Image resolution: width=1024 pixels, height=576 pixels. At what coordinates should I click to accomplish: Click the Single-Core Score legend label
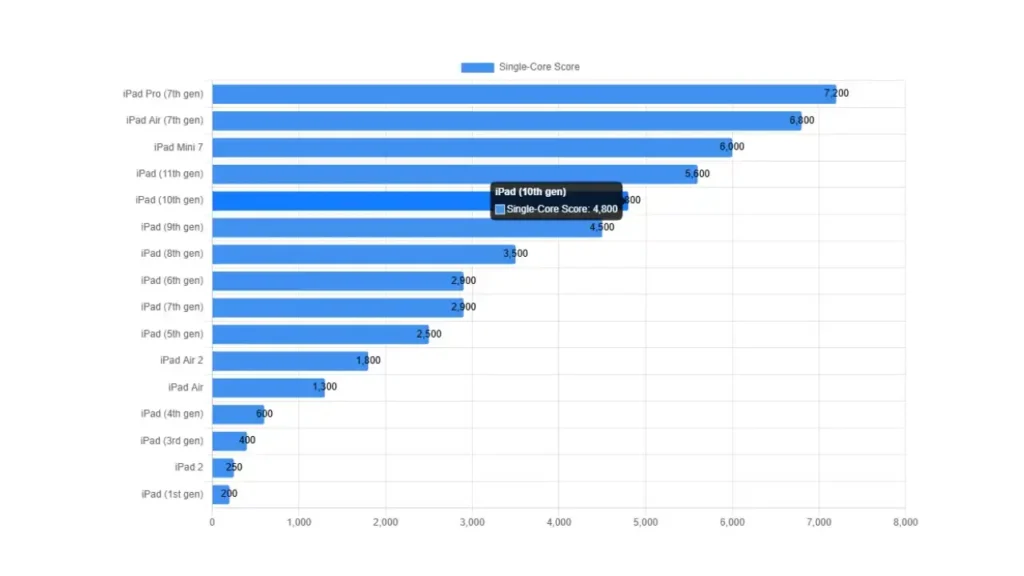coord(539,67)
